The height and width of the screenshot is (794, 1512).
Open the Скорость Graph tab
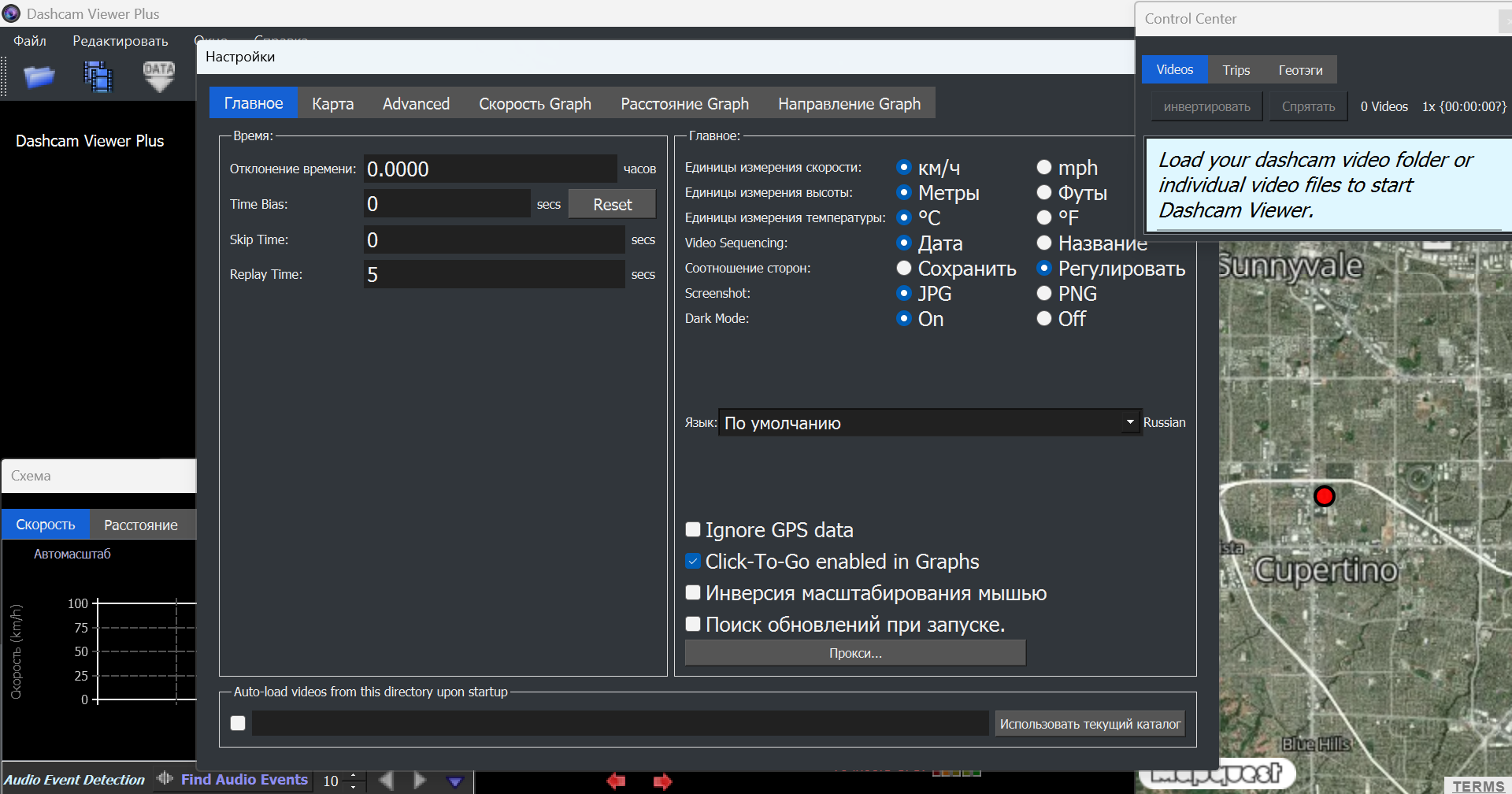coord(535,103)
